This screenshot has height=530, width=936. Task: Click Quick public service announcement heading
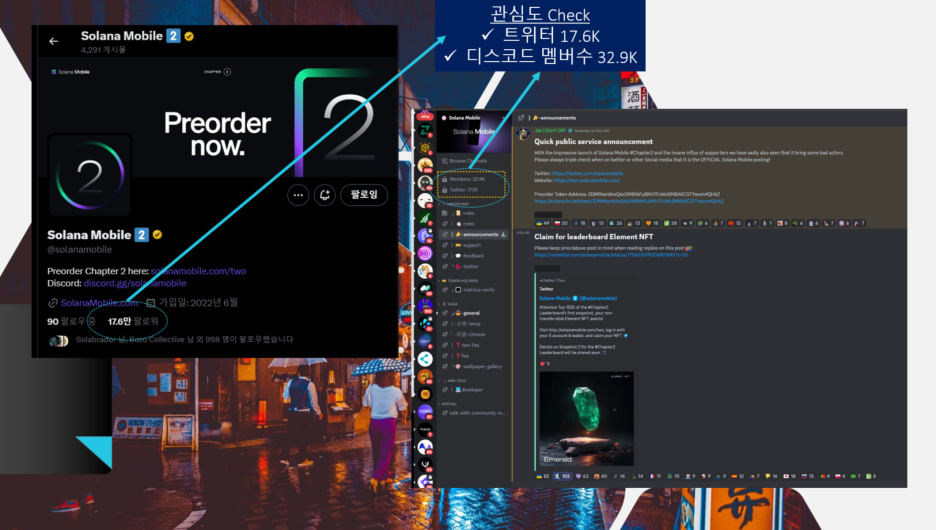(x=593, y=142)
